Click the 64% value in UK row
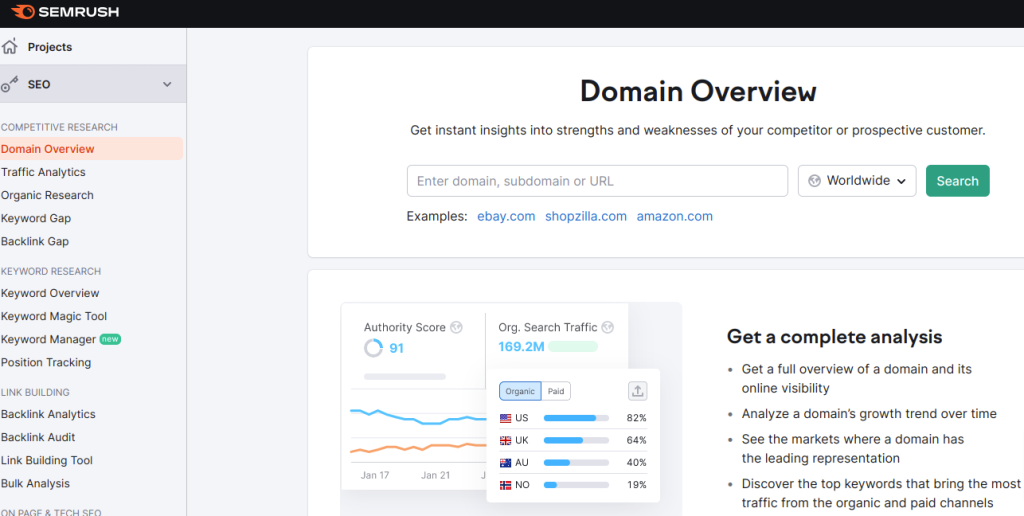 click(x=636, y=440)
